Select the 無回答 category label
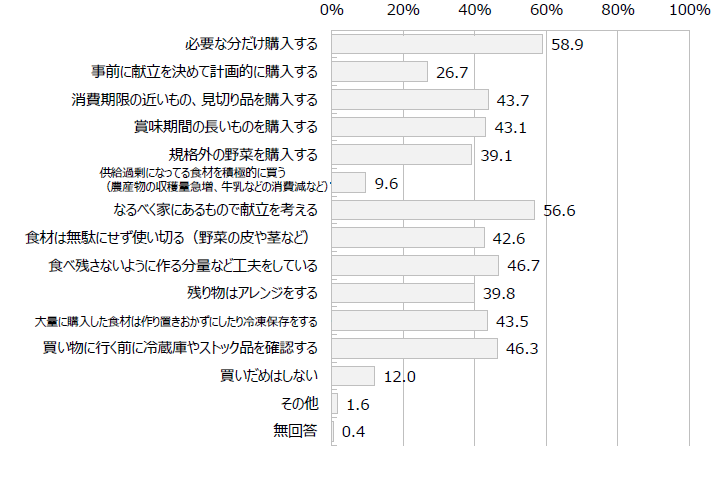 point(295,431)
